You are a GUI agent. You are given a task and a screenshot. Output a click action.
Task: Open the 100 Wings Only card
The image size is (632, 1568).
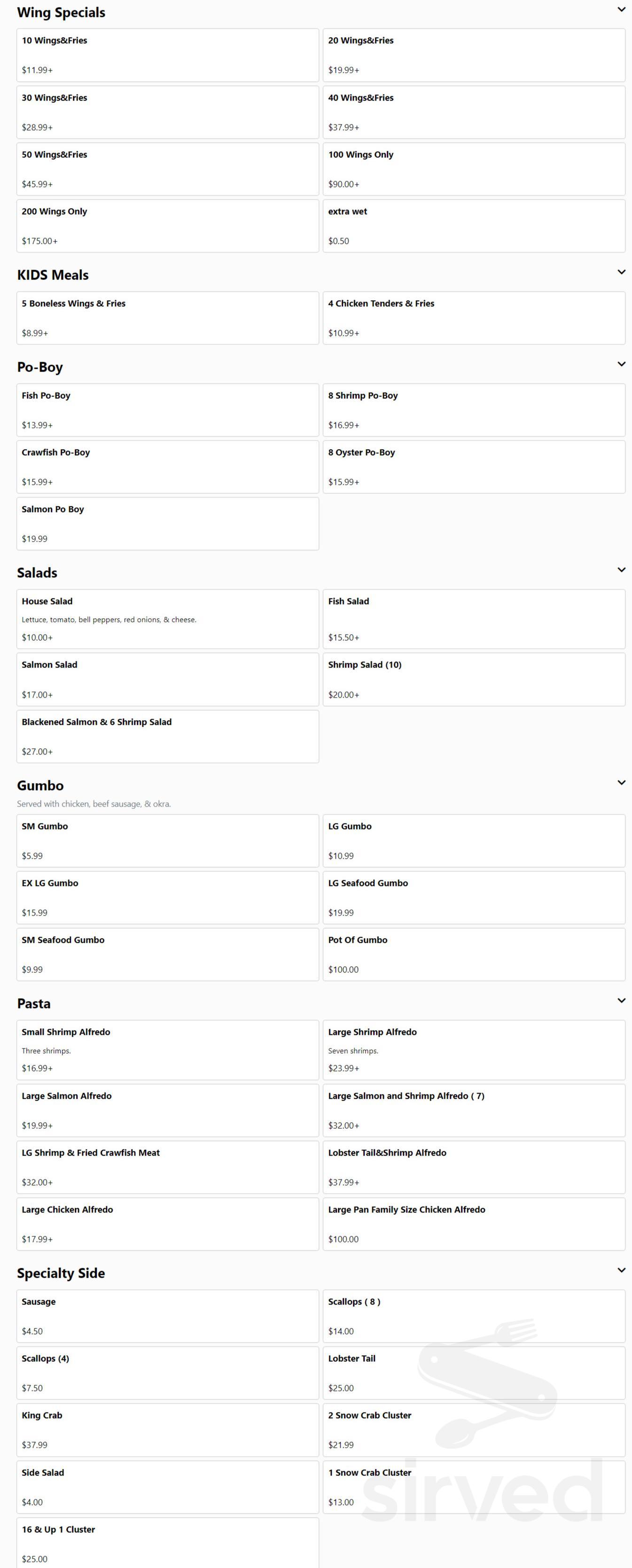[x=474, y=169]
